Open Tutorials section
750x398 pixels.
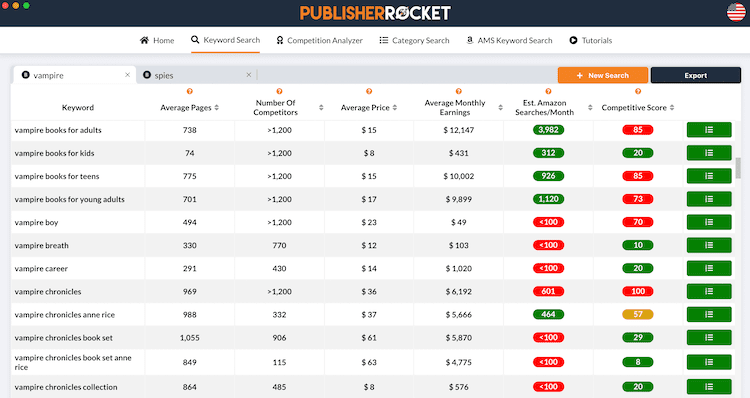[590, 41]
